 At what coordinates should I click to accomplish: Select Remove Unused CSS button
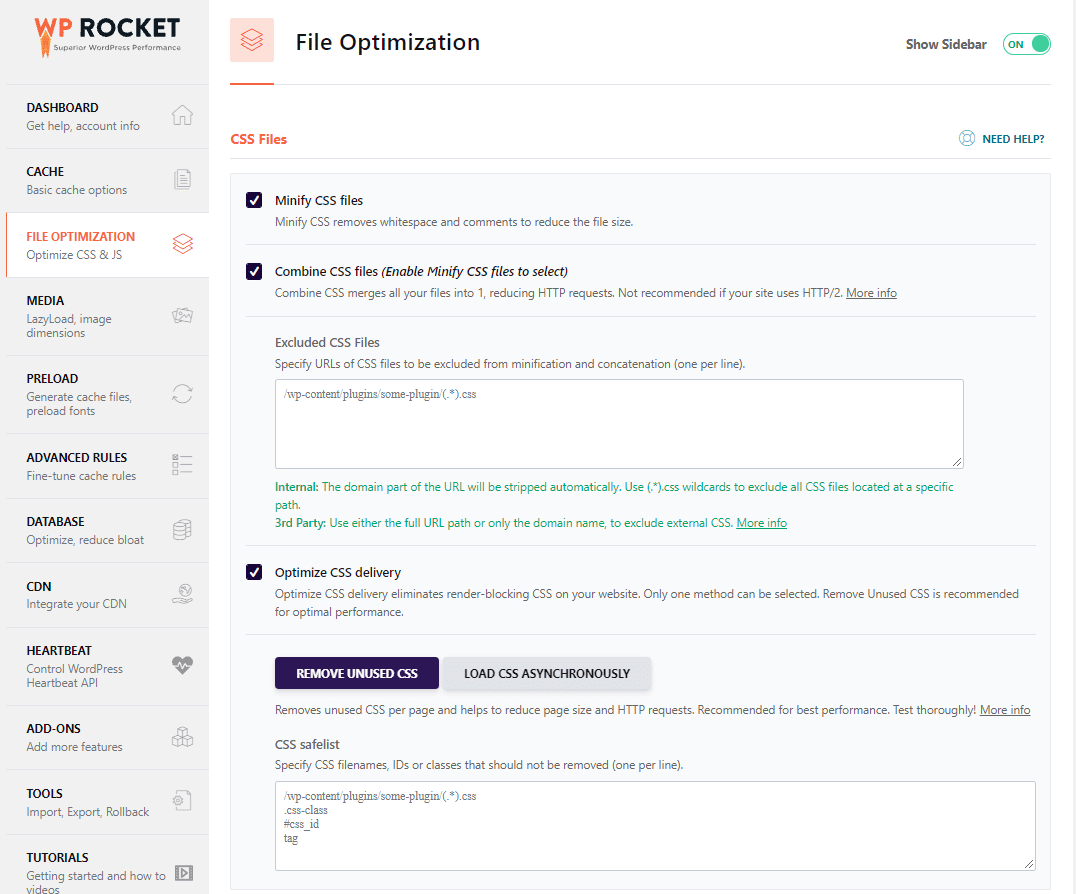click(357, 673)
